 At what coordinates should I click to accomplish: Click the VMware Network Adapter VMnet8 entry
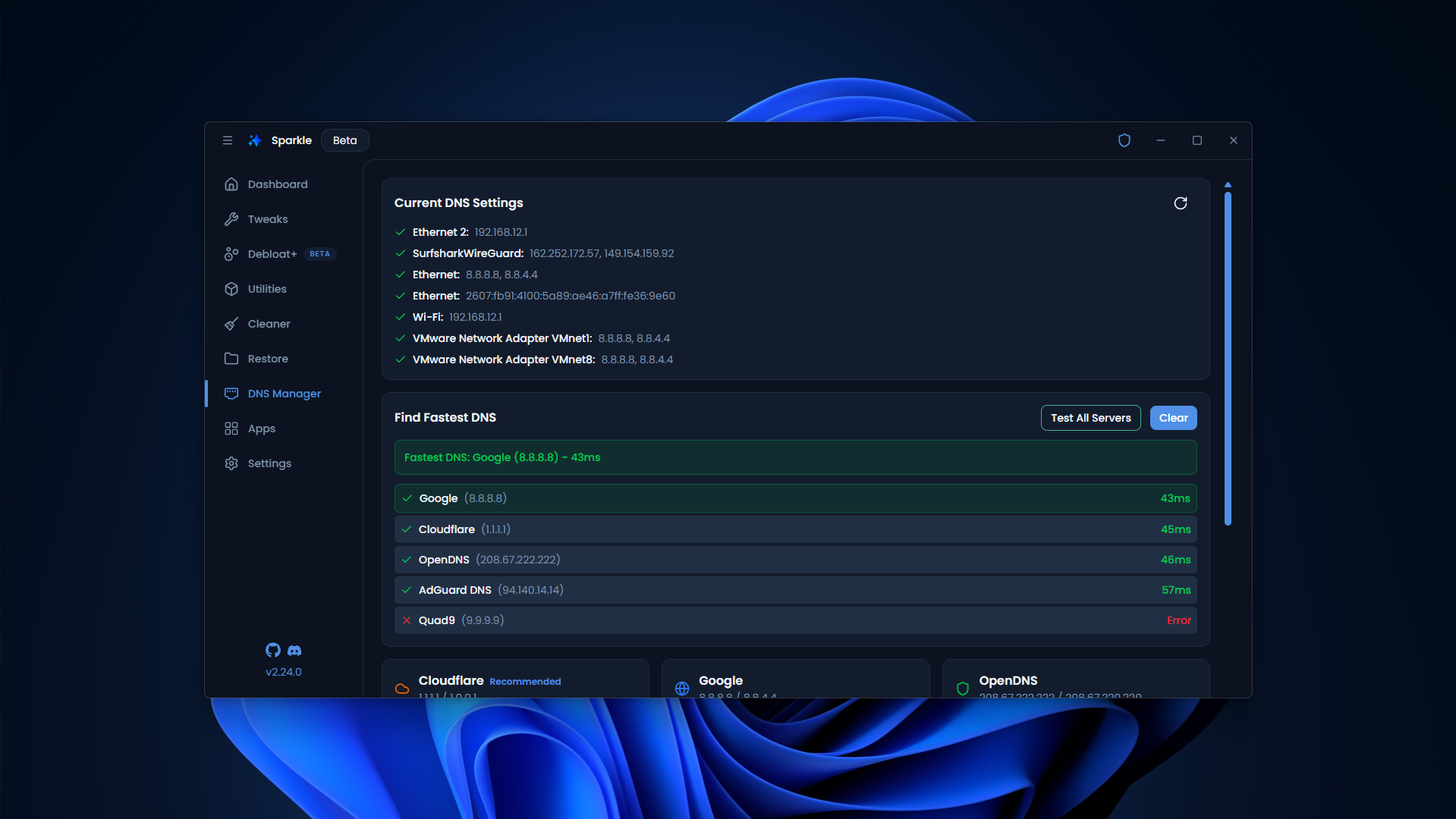pos(534,359)
